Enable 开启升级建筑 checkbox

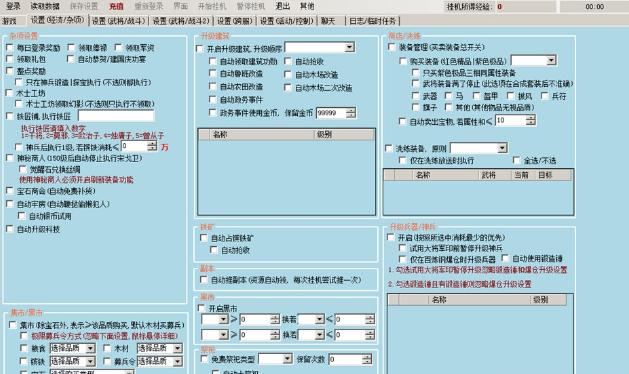[199, 49]
